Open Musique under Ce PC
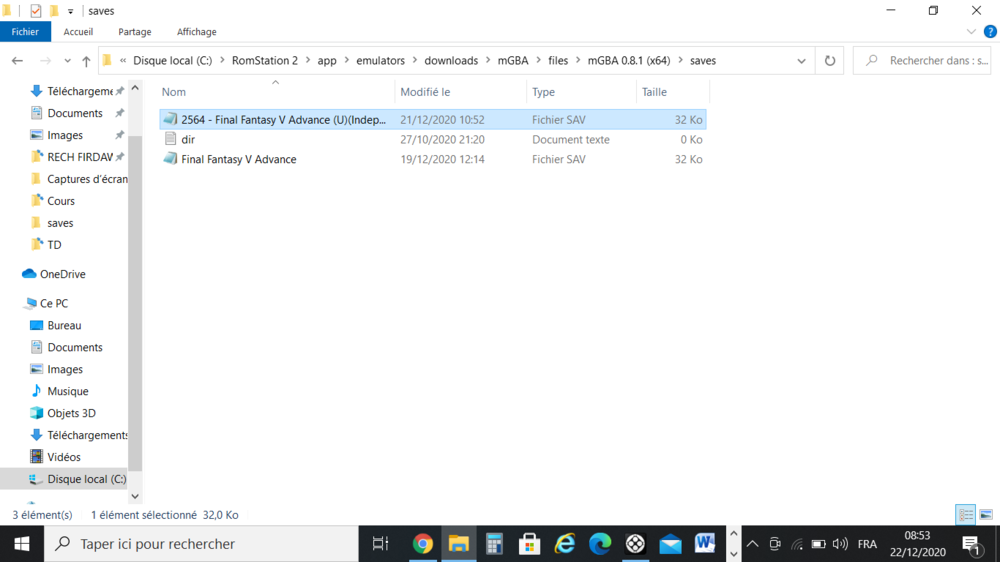 pos(68,392)
